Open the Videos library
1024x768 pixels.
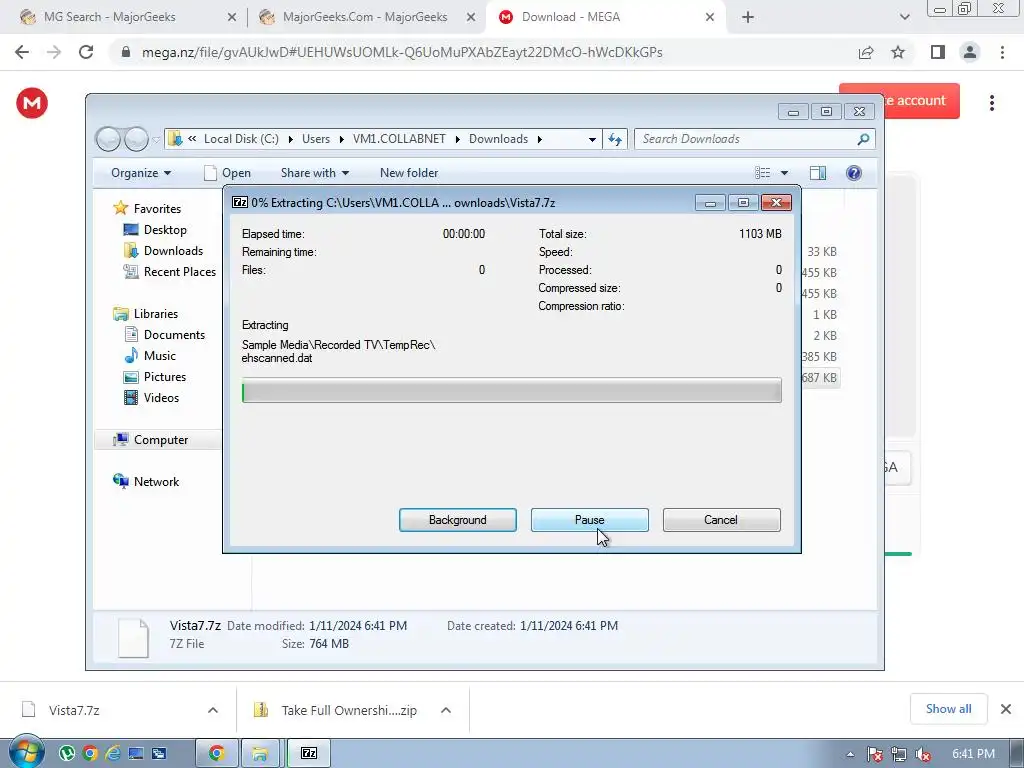point(161,398)
